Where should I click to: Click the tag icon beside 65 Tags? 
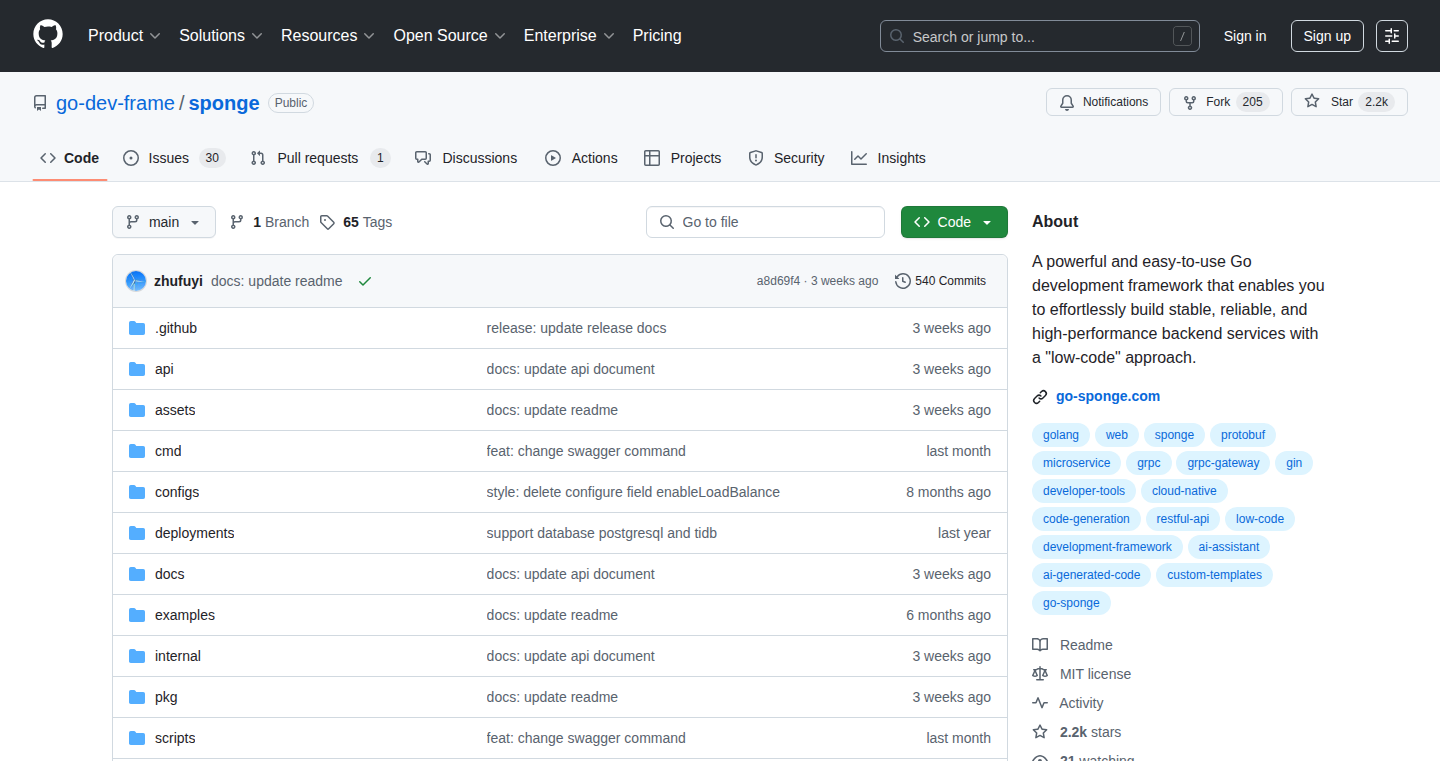tap(327, 222)
